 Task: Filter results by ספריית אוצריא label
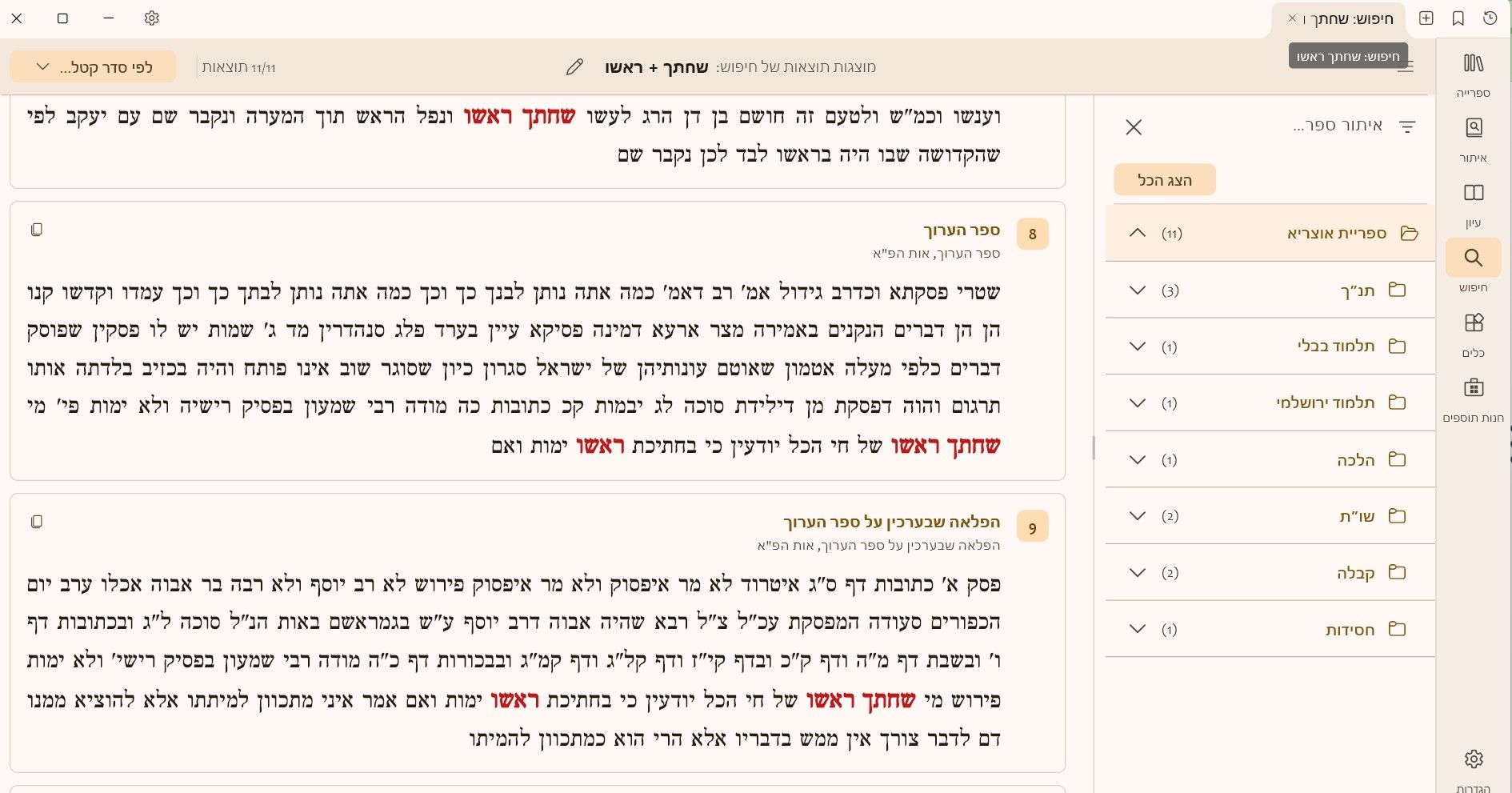point(1337,233)
